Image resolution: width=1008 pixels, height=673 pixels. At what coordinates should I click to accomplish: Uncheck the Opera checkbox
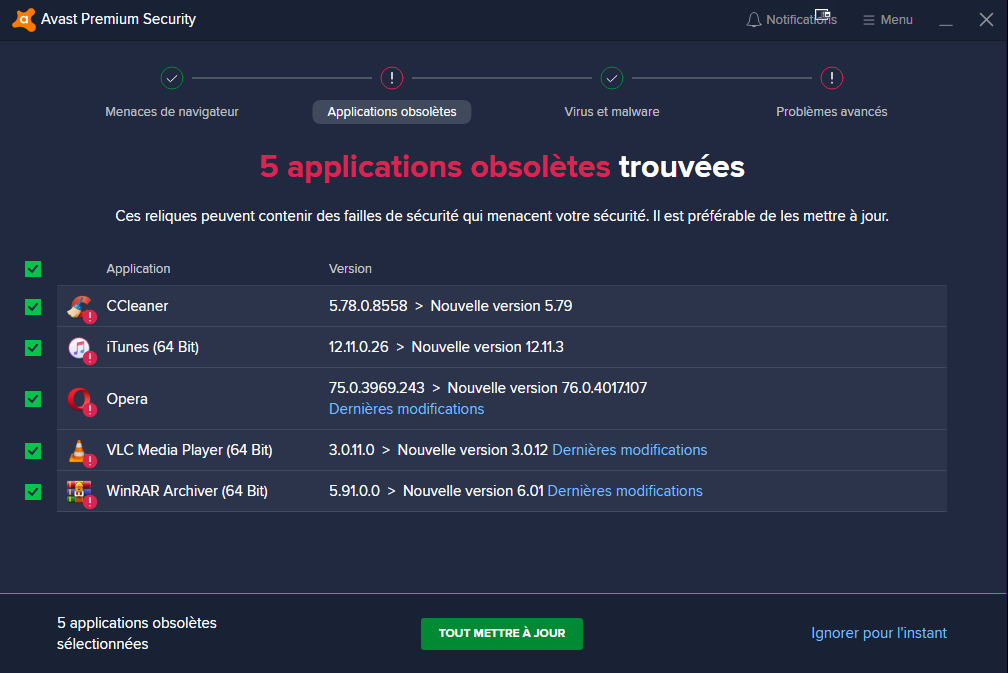click(33, 399)
